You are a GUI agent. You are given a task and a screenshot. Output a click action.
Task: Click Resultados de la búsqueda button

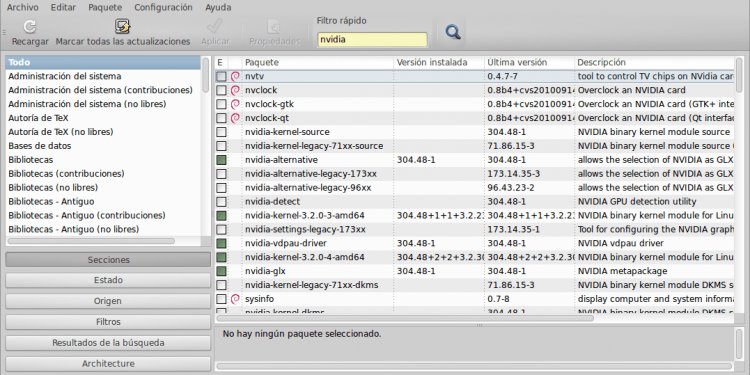point(108,343)
